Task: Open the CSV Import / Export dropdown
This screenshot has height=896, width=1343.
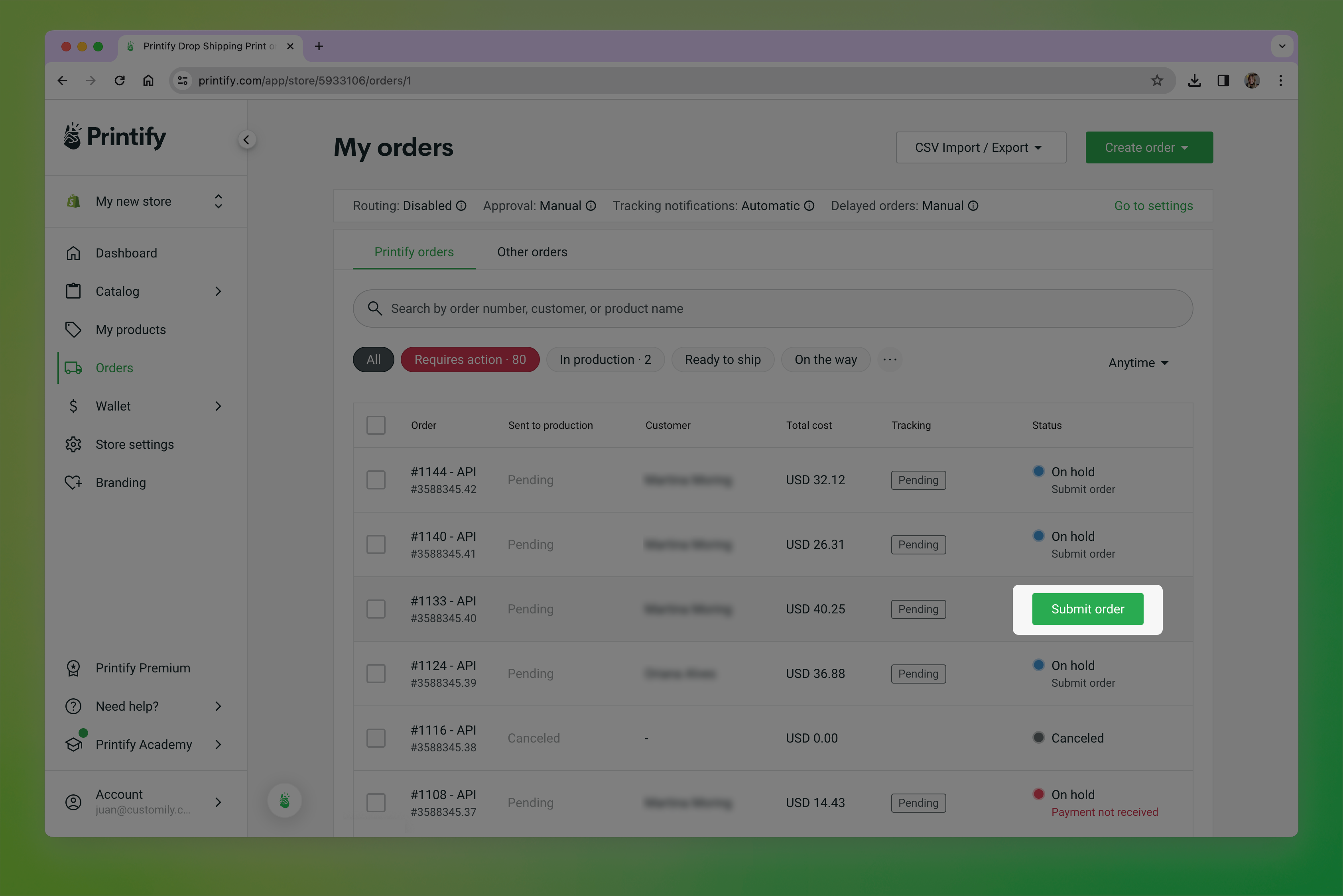Action: (981, 147)
